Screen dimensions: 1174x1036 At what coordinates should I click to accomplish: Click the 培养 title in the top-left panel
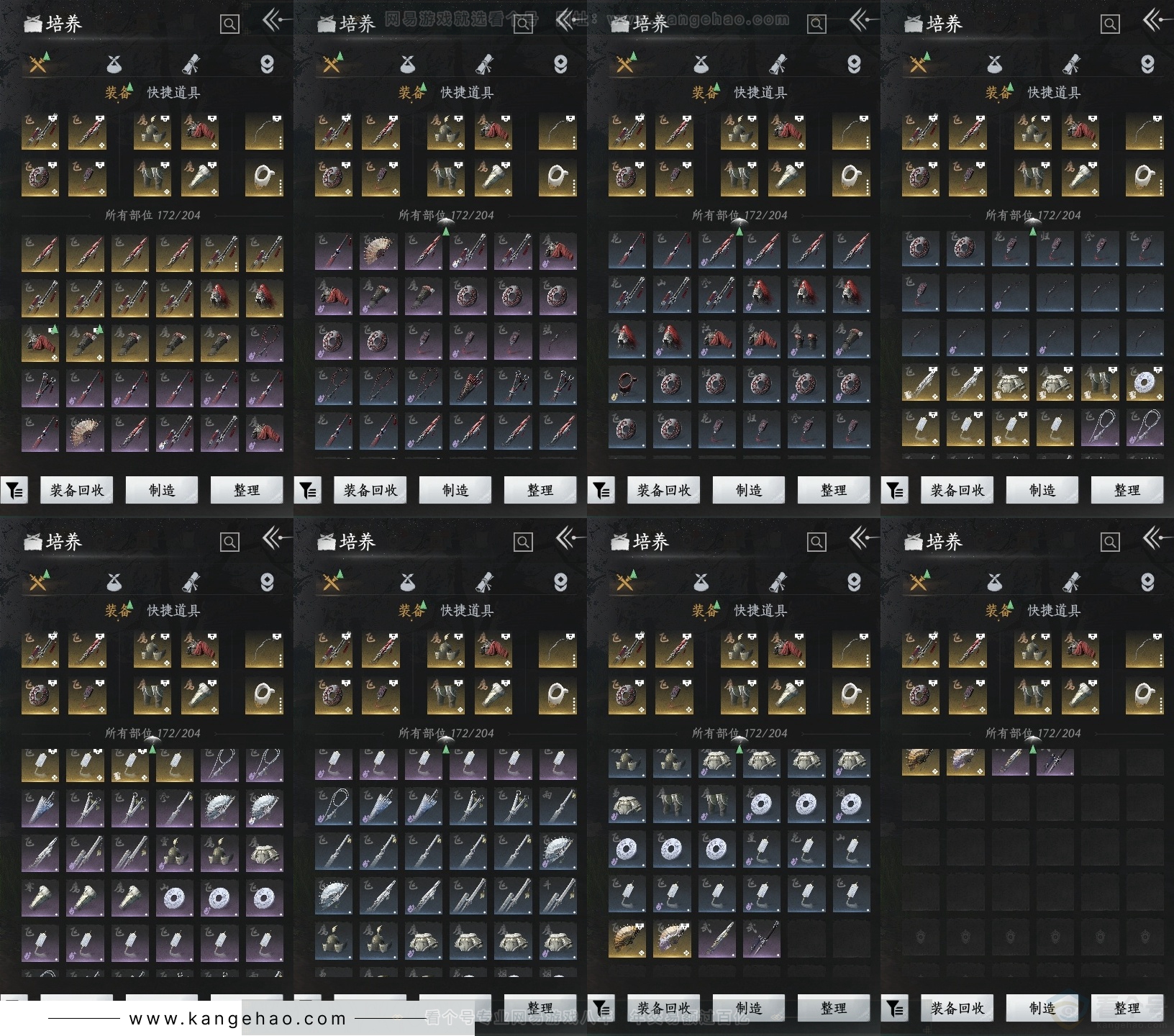[x=64, y=24]
